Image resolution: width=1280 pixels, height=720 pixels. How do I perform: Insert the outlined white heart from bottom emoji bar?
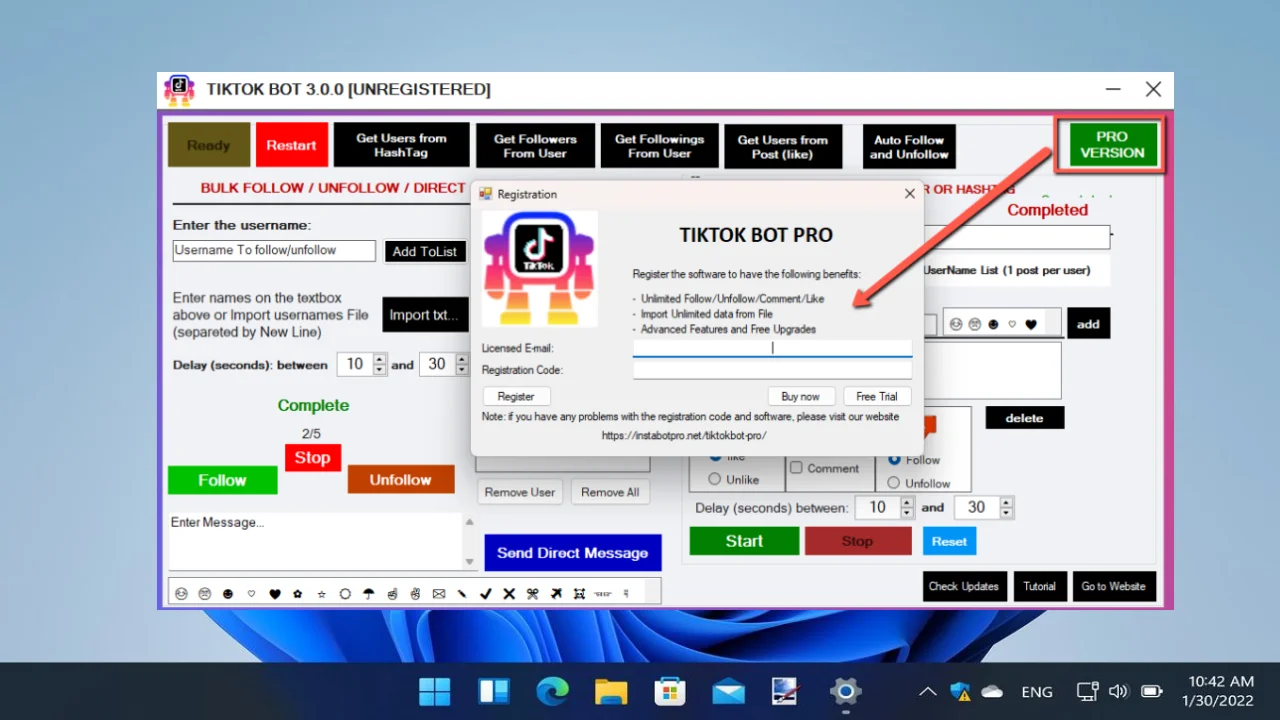click(x=251, y=594)
